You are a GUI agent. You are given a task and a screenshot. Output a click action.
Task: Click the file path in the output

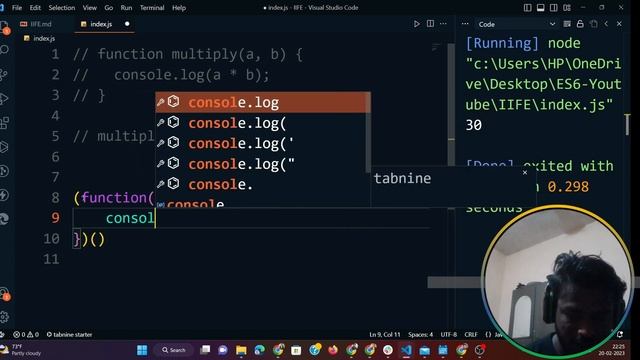[543, 84]
